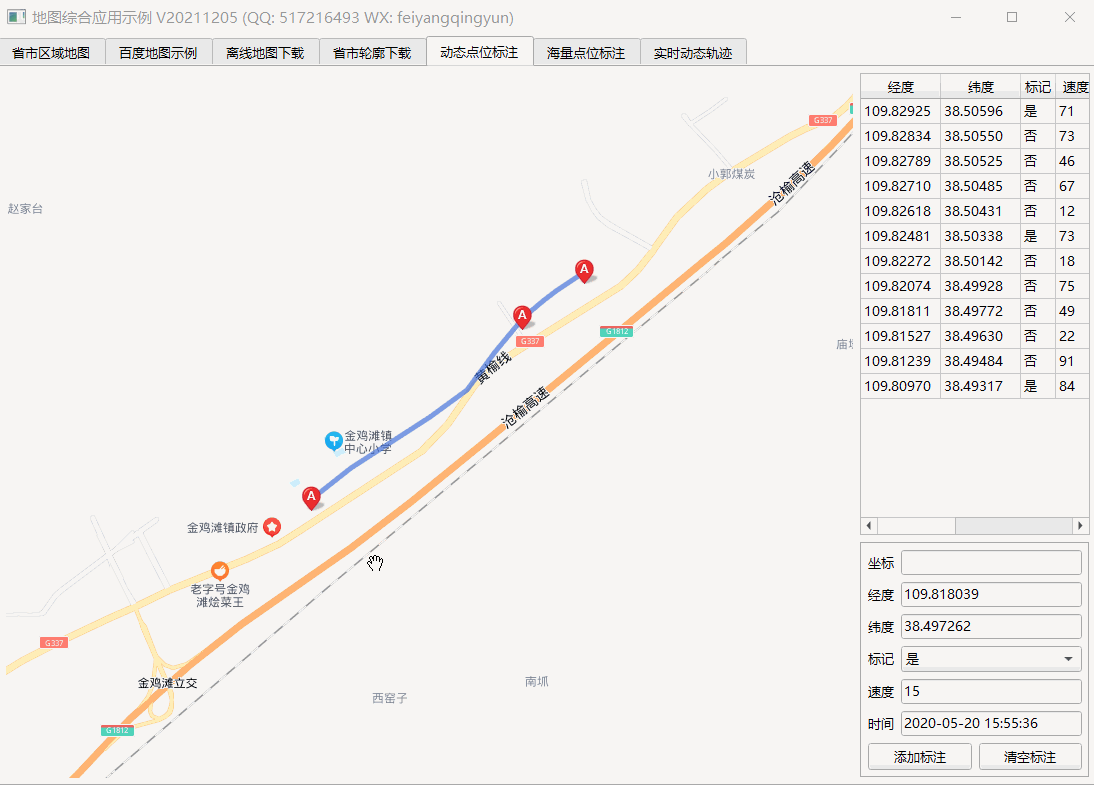Click the 经度 column header
Screen dimensions: 1094x785
[900, 87]
